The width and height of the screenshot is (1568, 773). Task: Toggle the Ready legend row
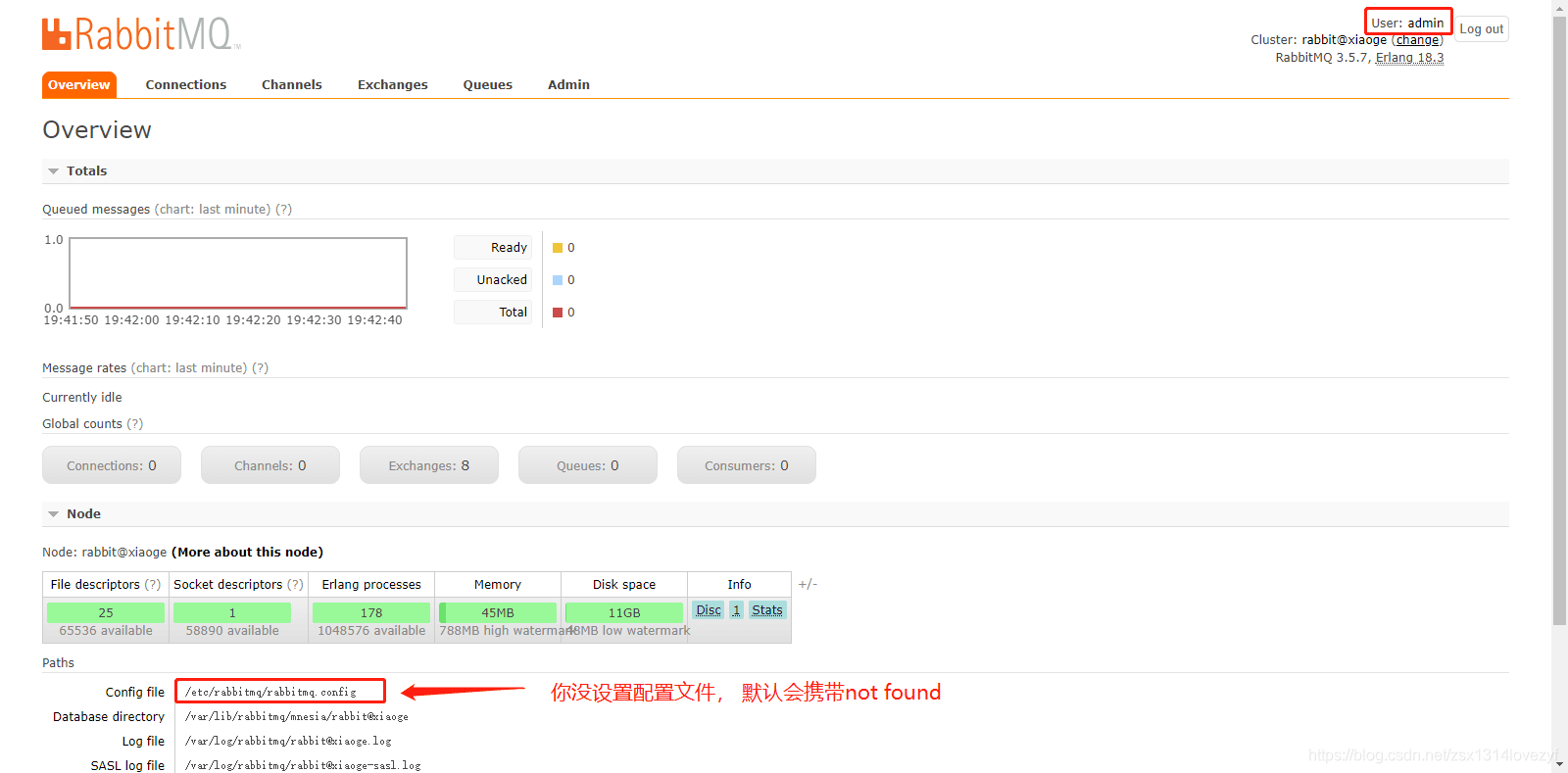(x=493, y=248)
